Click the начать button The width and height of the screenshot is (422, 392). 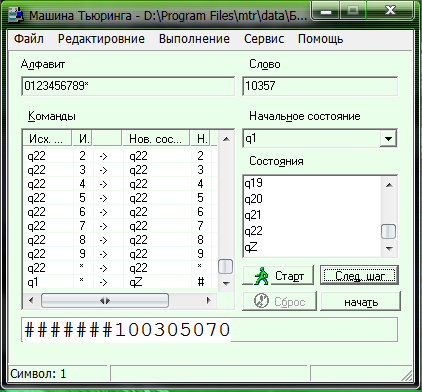coord(360,302)
